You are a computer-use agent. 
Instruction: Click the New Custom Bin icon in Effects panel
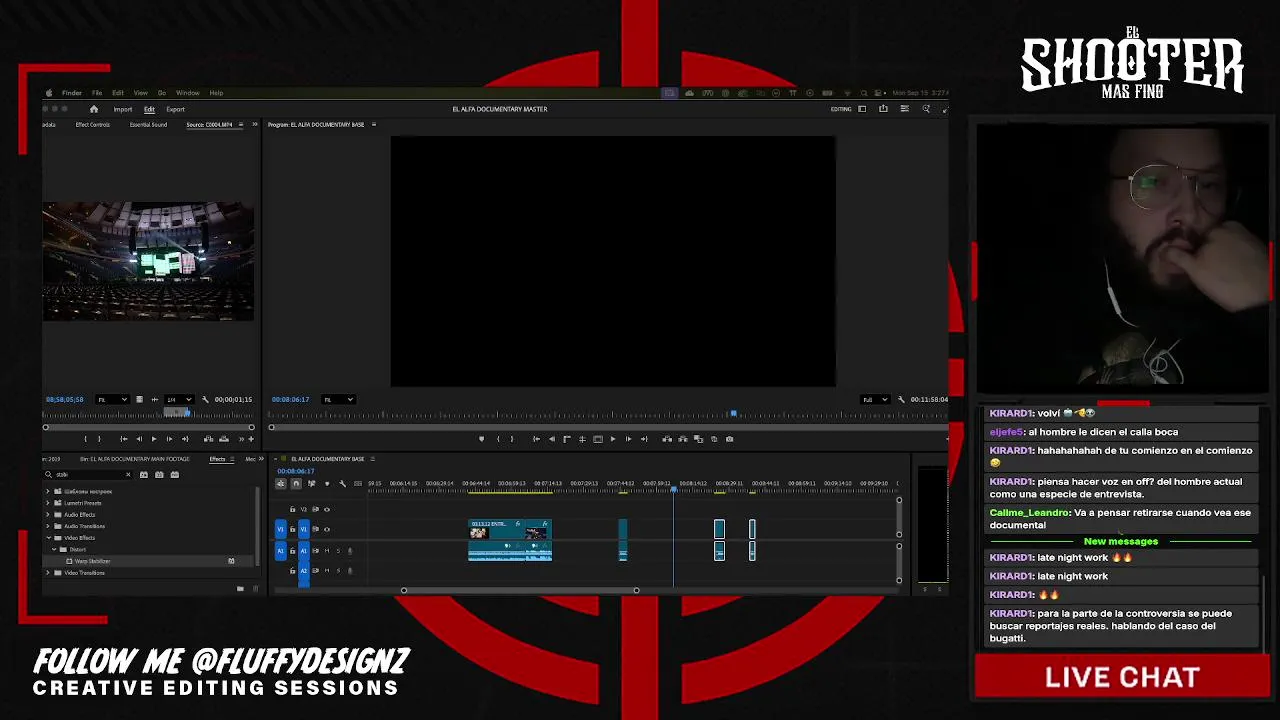tap(240, 588)
